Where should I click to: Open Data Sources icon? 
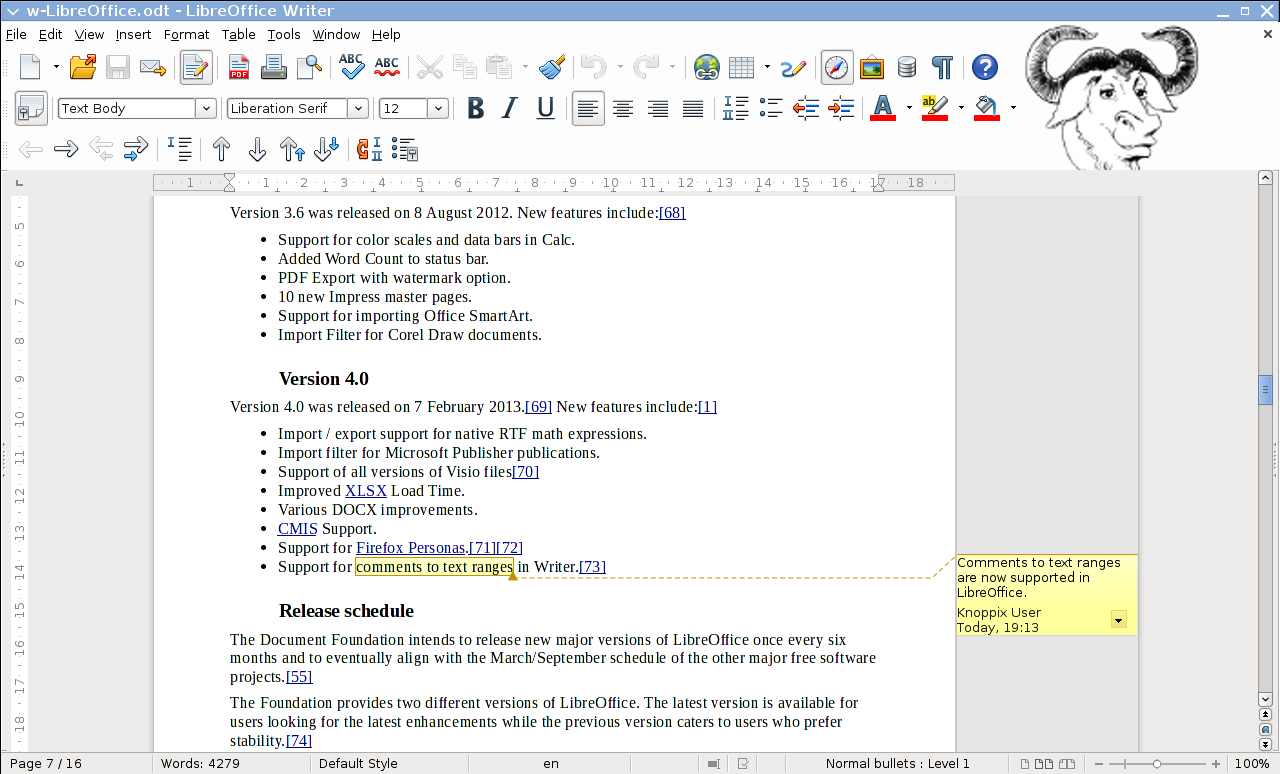tap(907, 68)
